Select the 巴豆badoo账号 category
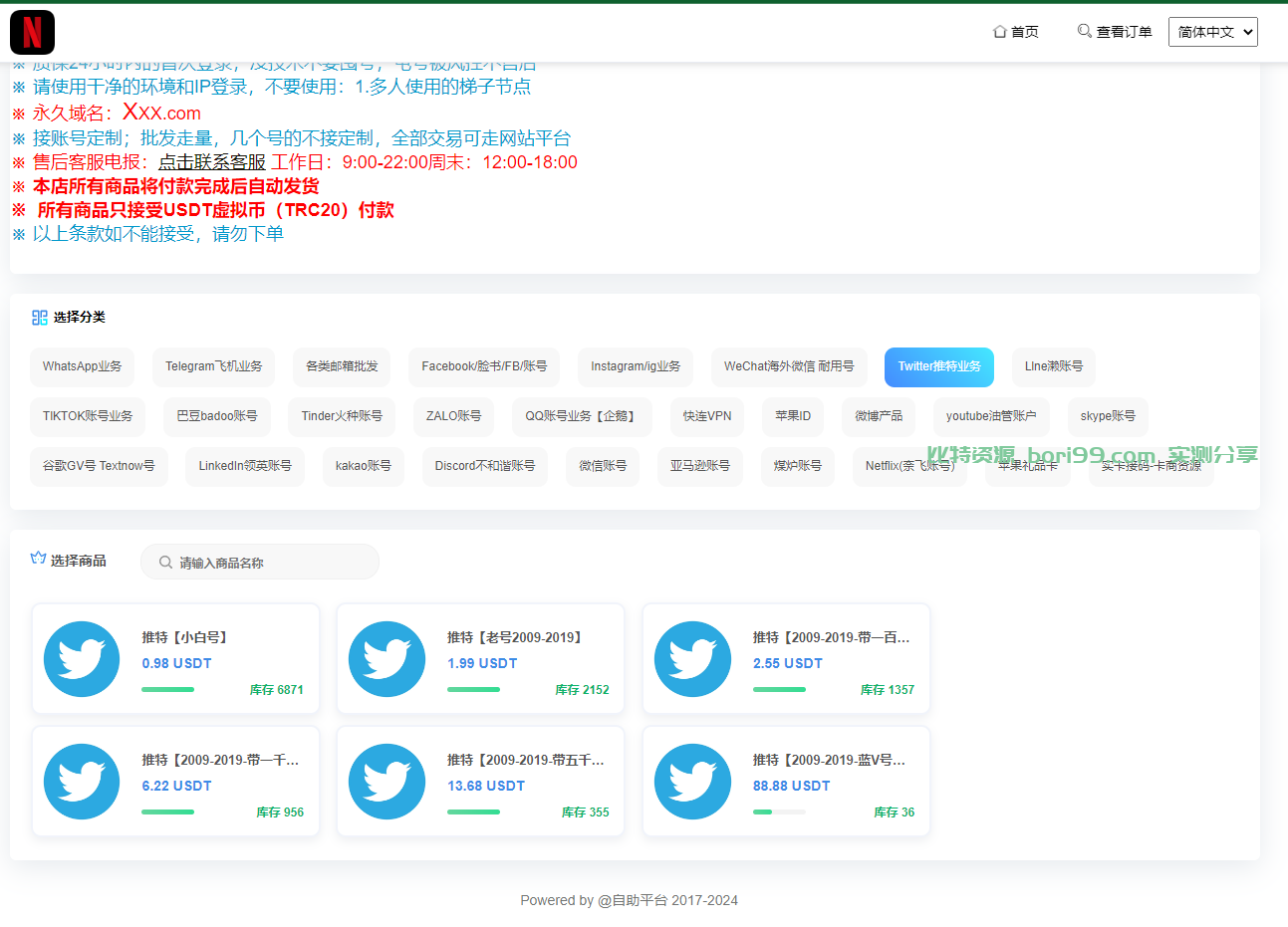Viewport: 1288px width, 927px height. [x=217, y=416]
